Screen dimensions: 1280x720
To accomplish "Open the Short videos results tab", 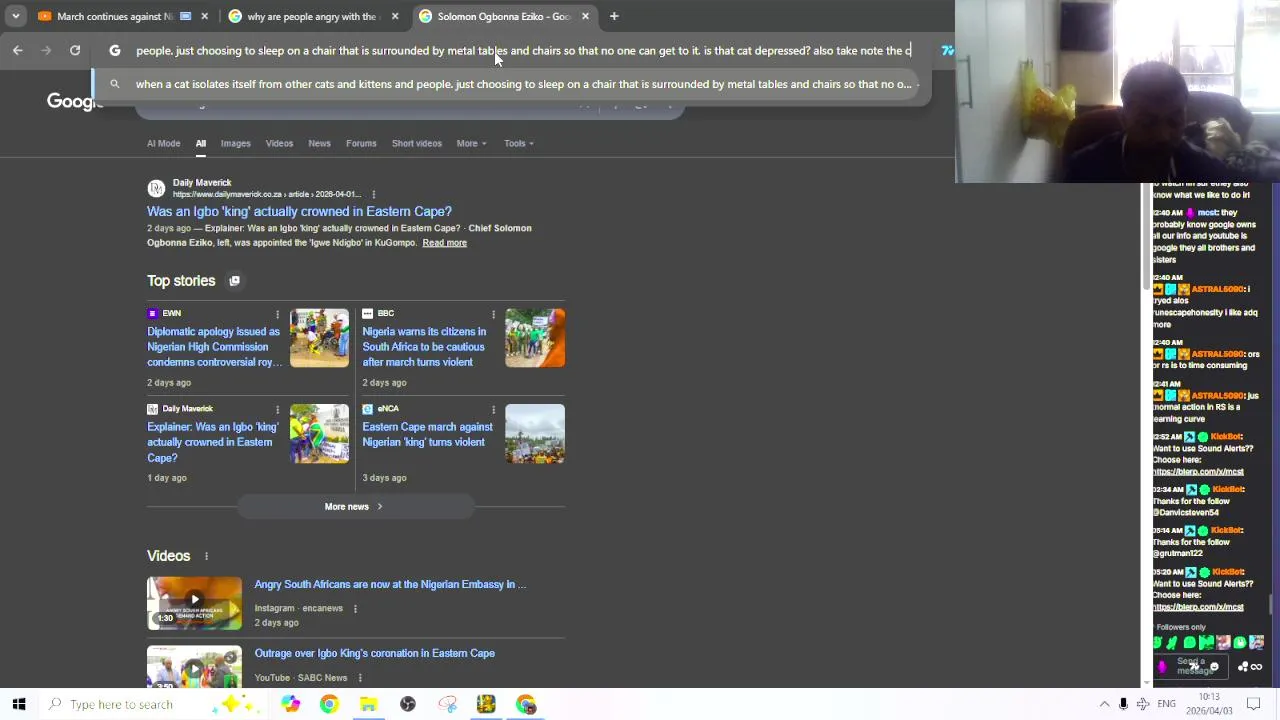I will tap(416, 143).
